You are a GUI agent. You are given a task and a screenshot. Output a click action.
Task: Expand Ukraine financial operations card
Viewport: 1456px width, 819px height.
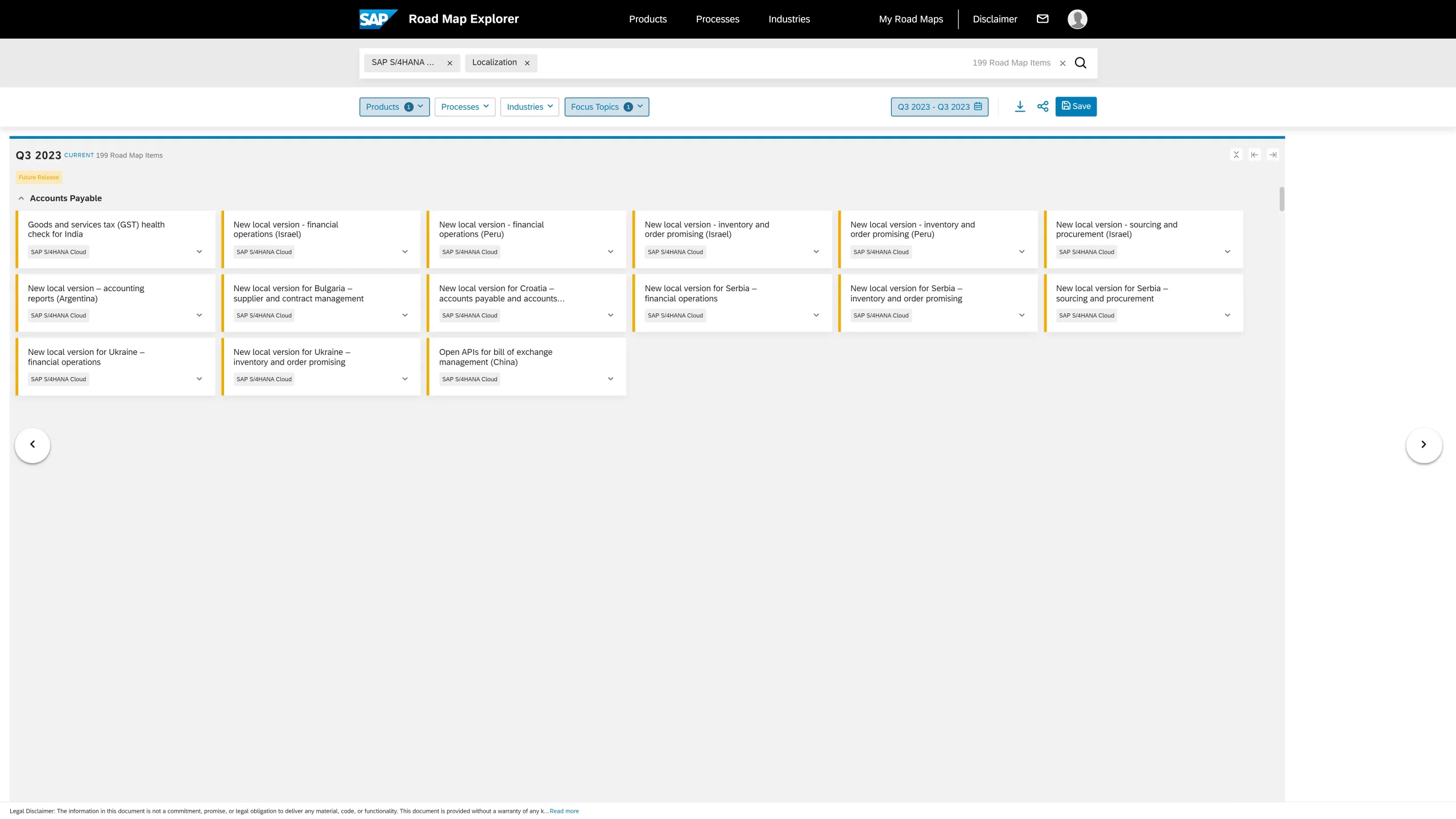point(199,379)
